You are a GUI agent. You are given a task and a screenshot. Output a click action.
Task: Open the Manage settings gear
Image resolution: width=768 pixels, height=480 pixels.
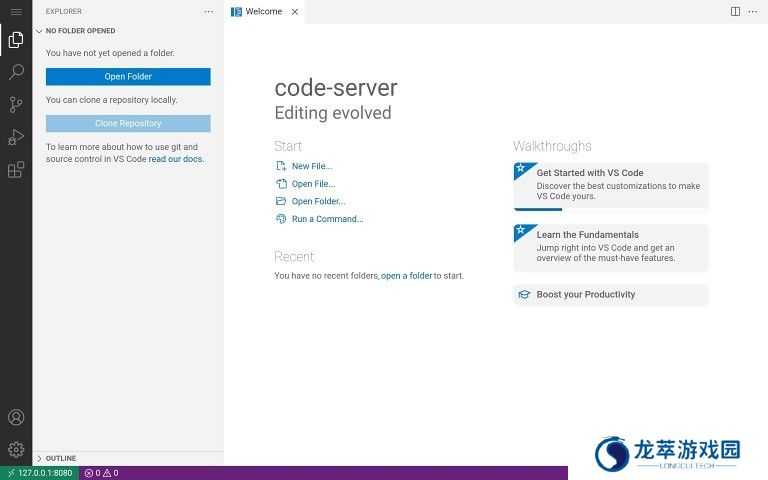pos(16,449)
